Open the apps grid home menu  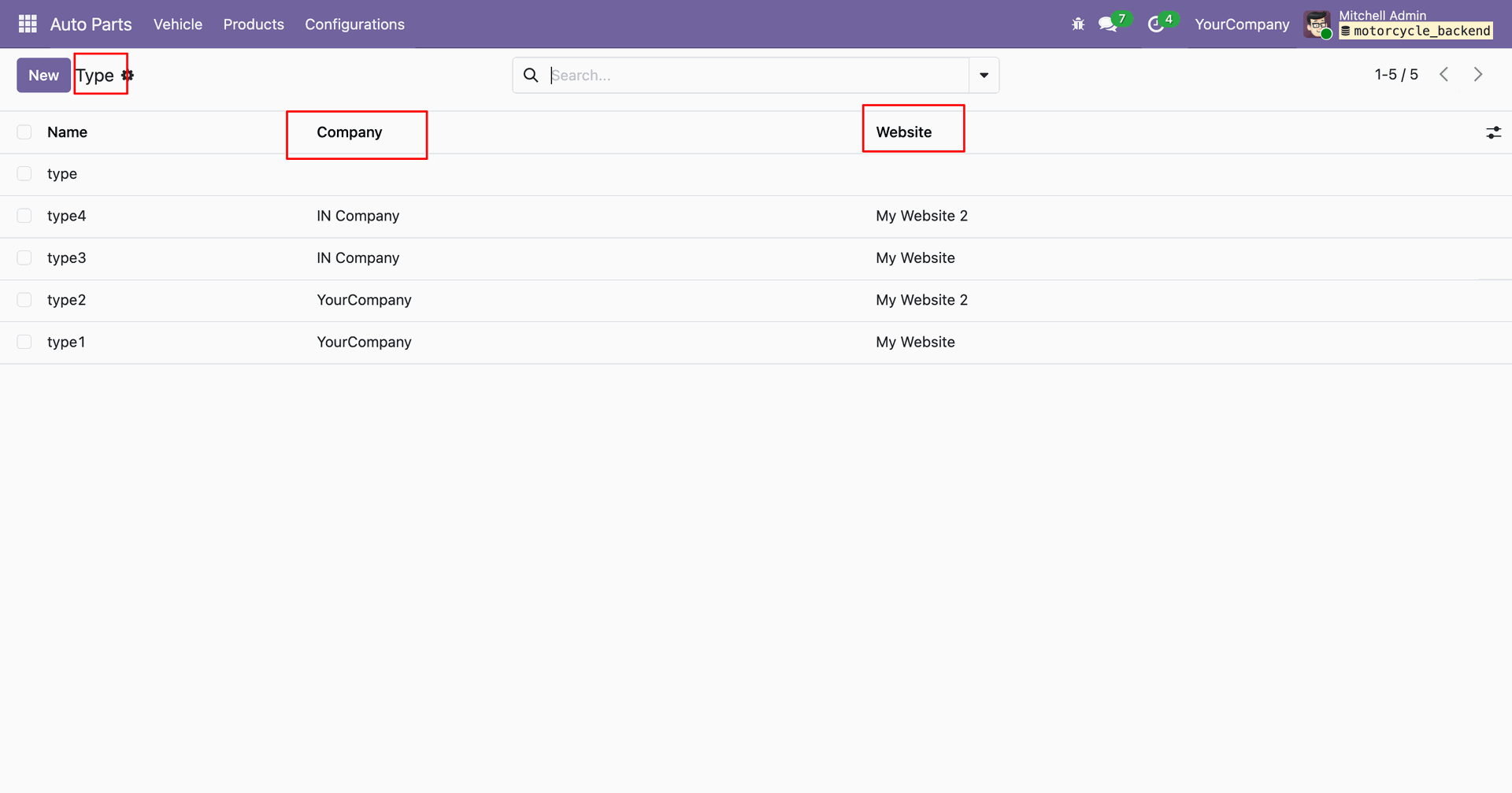tap(28, 24)
